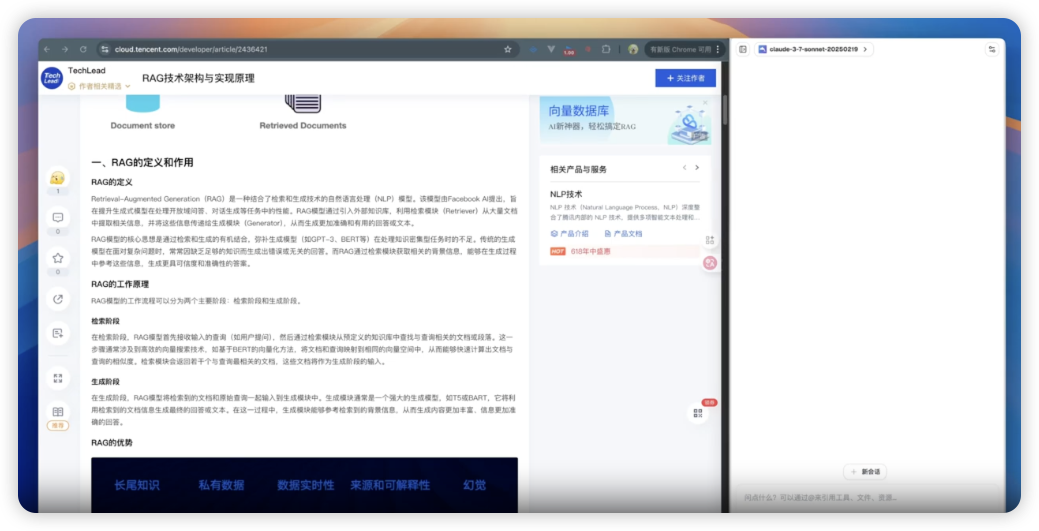Focus the '问点什么' chat input

coord(867,497)
